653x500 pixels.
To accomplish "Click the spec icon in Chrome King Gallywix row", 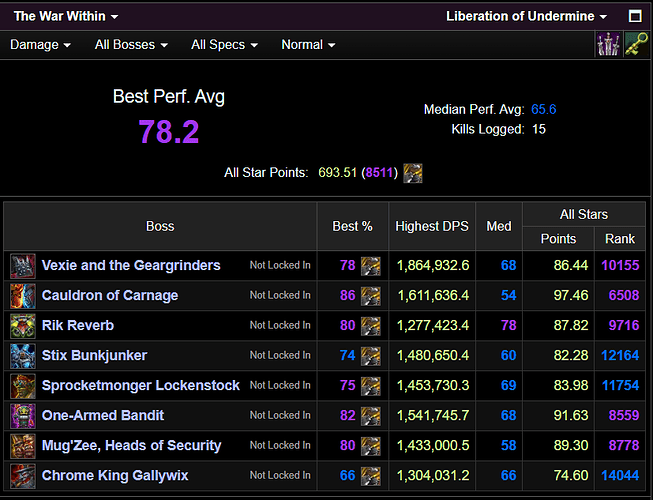I will [370, 476].
